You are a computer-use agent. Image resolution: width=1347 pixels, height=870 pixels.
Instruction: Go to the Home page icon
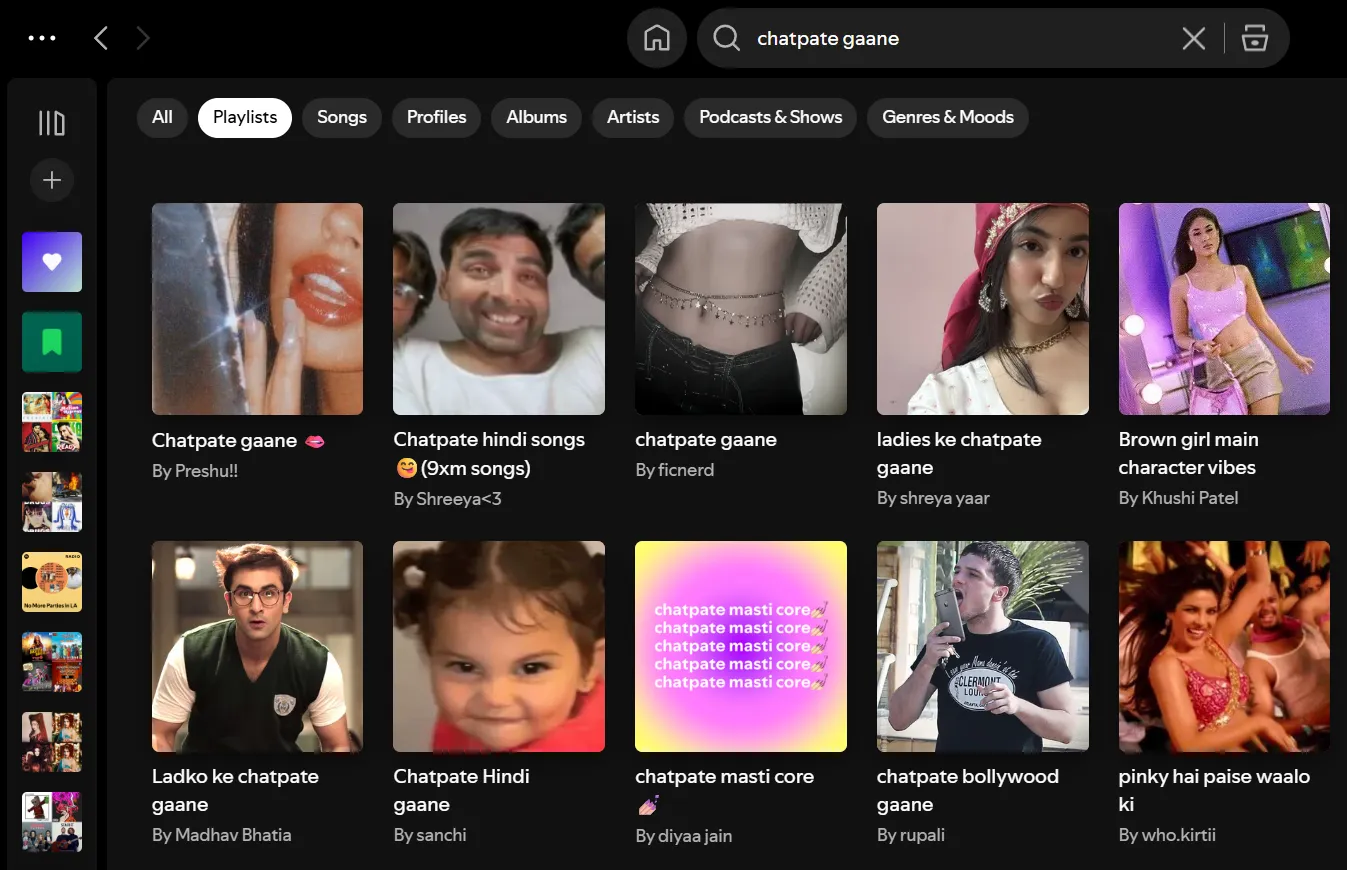[x=657, y=39]
